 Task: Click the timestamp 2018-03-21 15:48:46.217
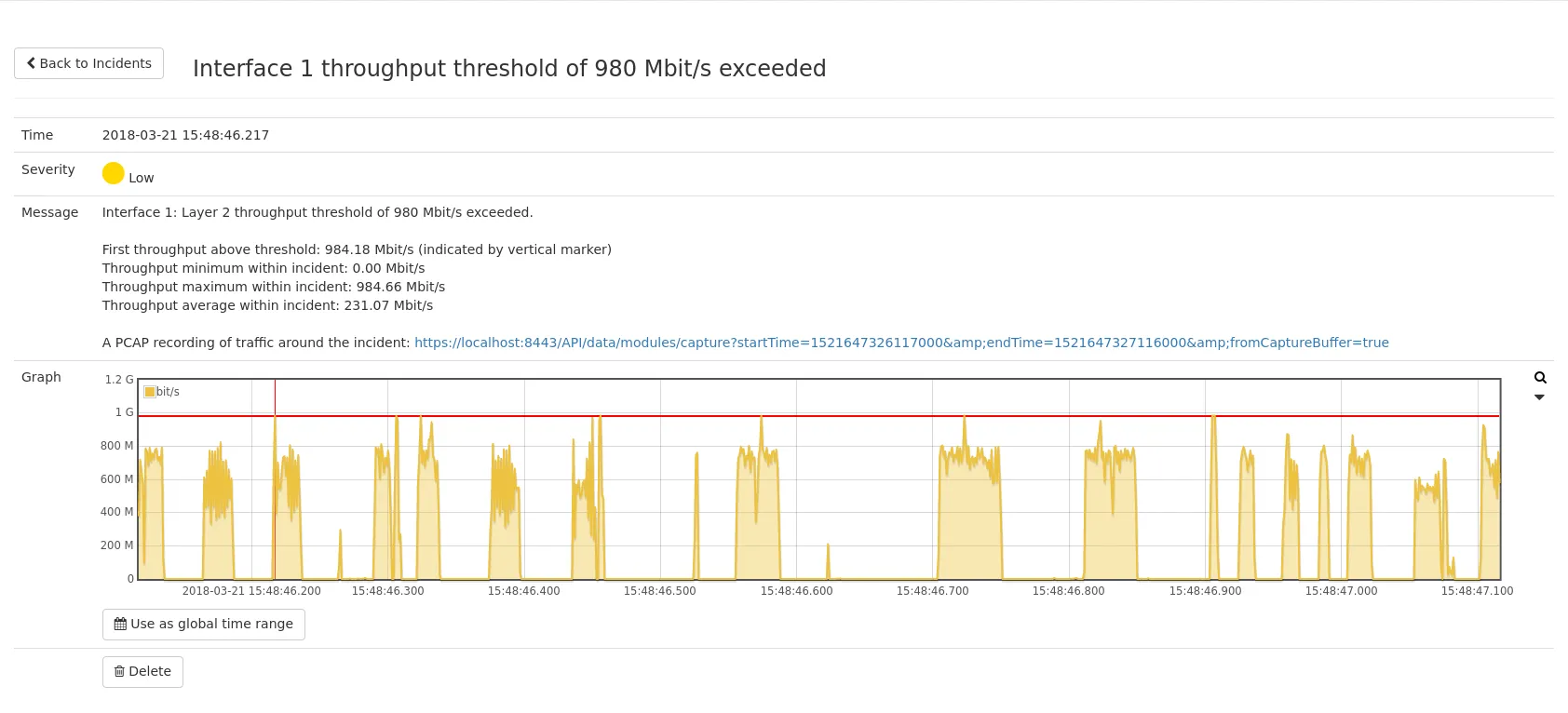click(185, 135)
